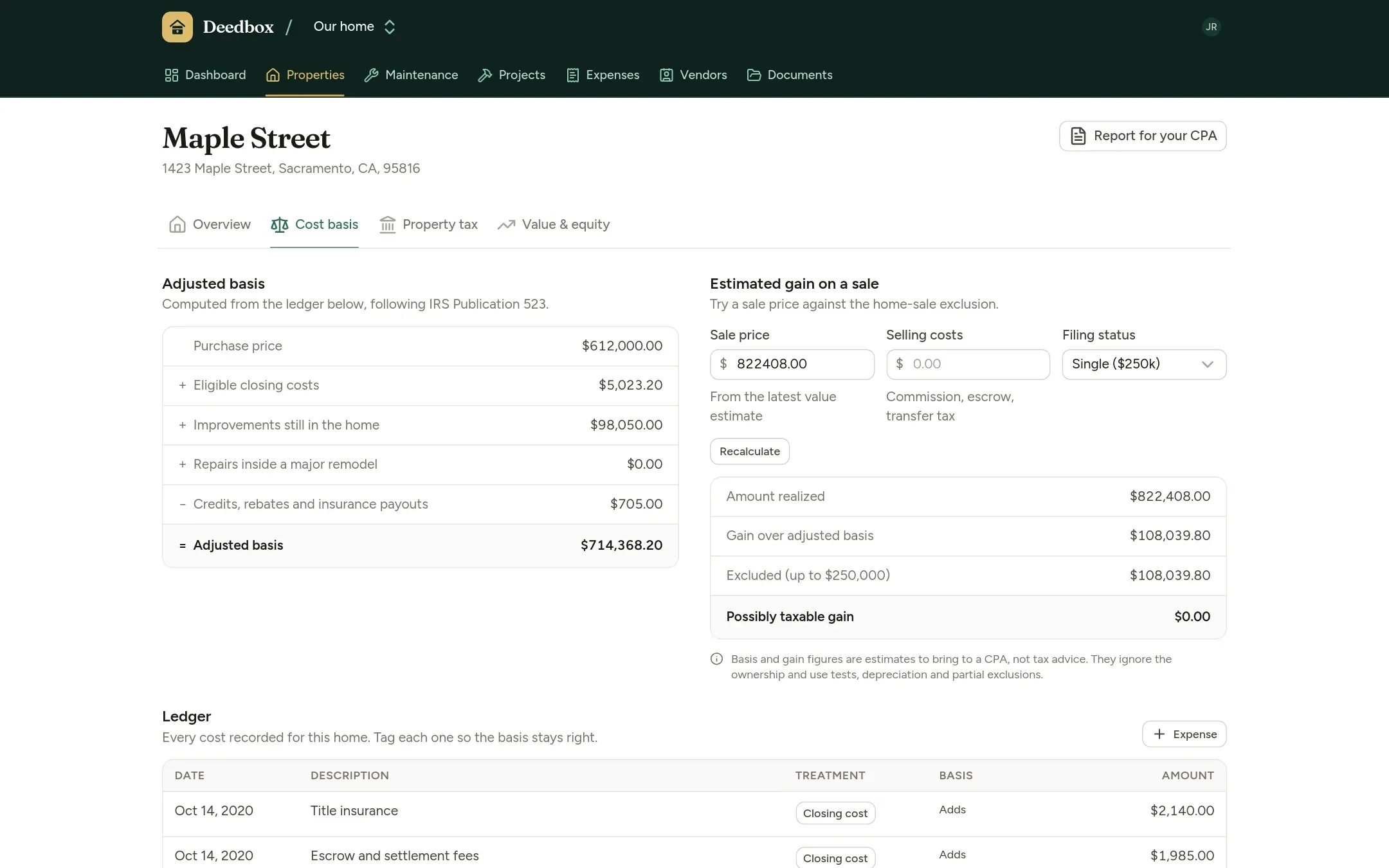Screen dimensions: 1389x868
Task: Click the Adjusted basis total $714,368.20
Action: point(621,545)
